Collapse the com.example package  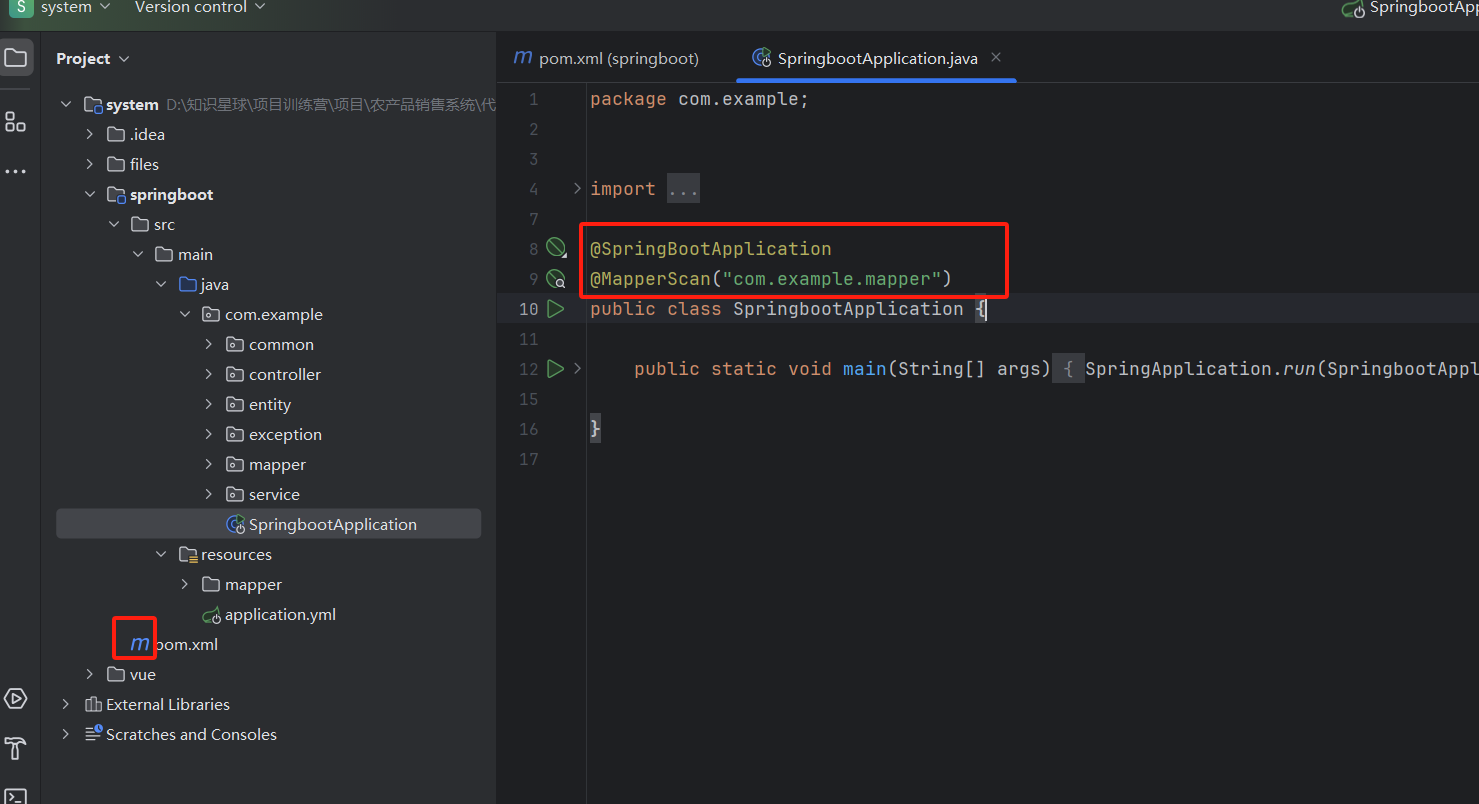click(x=185, y=314)
